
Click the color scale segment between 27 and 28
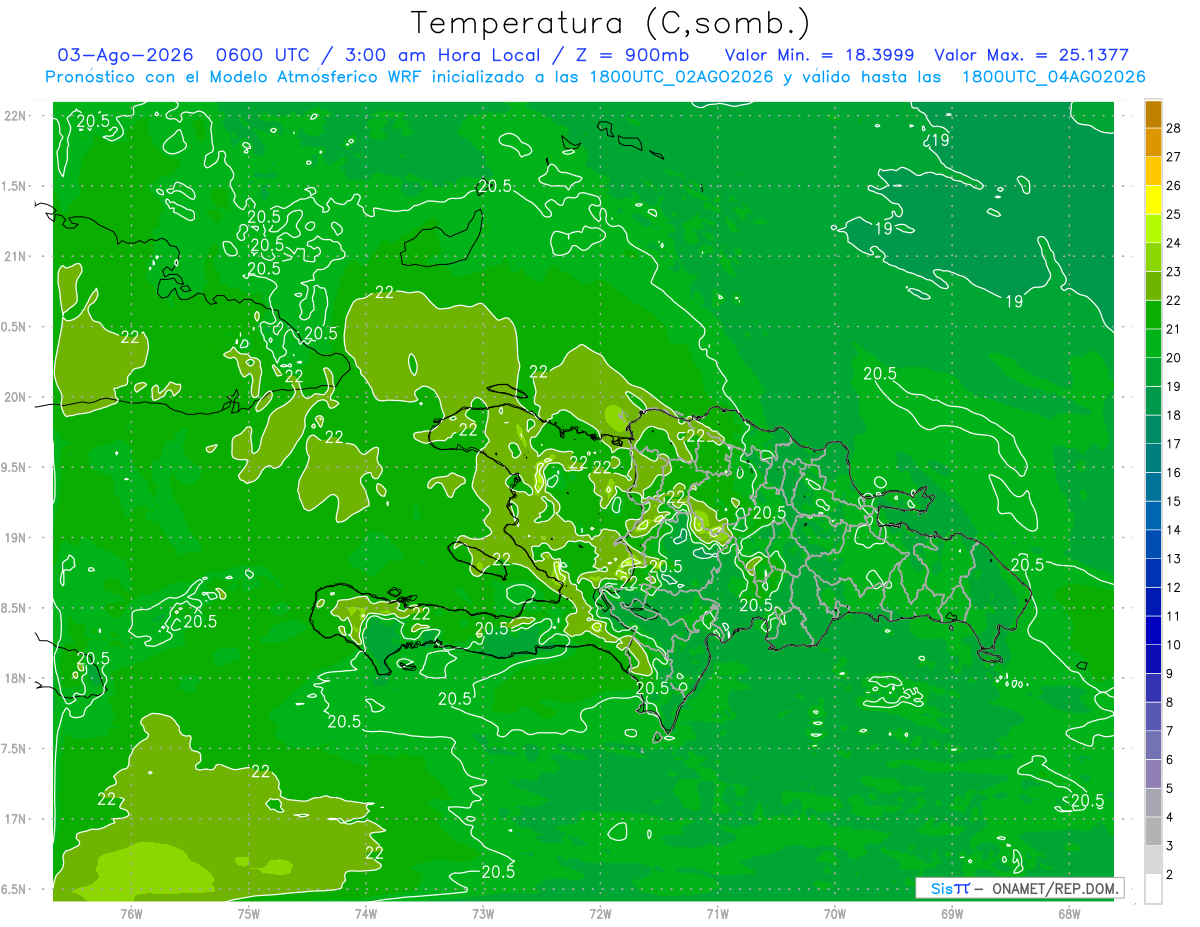coord(1153,143)
